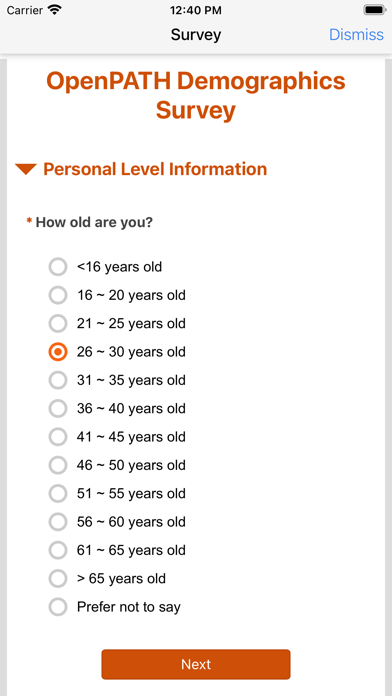
Task: Choose 41 ~ 45 years old
Action: [58, 437]
